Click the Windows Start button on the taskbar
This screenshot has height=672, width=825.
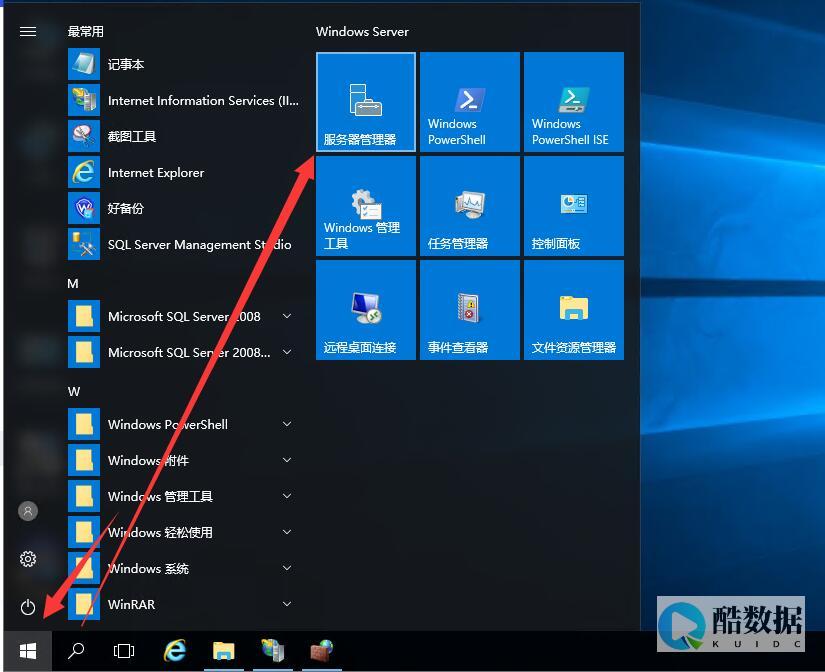[x=28, y=651]
